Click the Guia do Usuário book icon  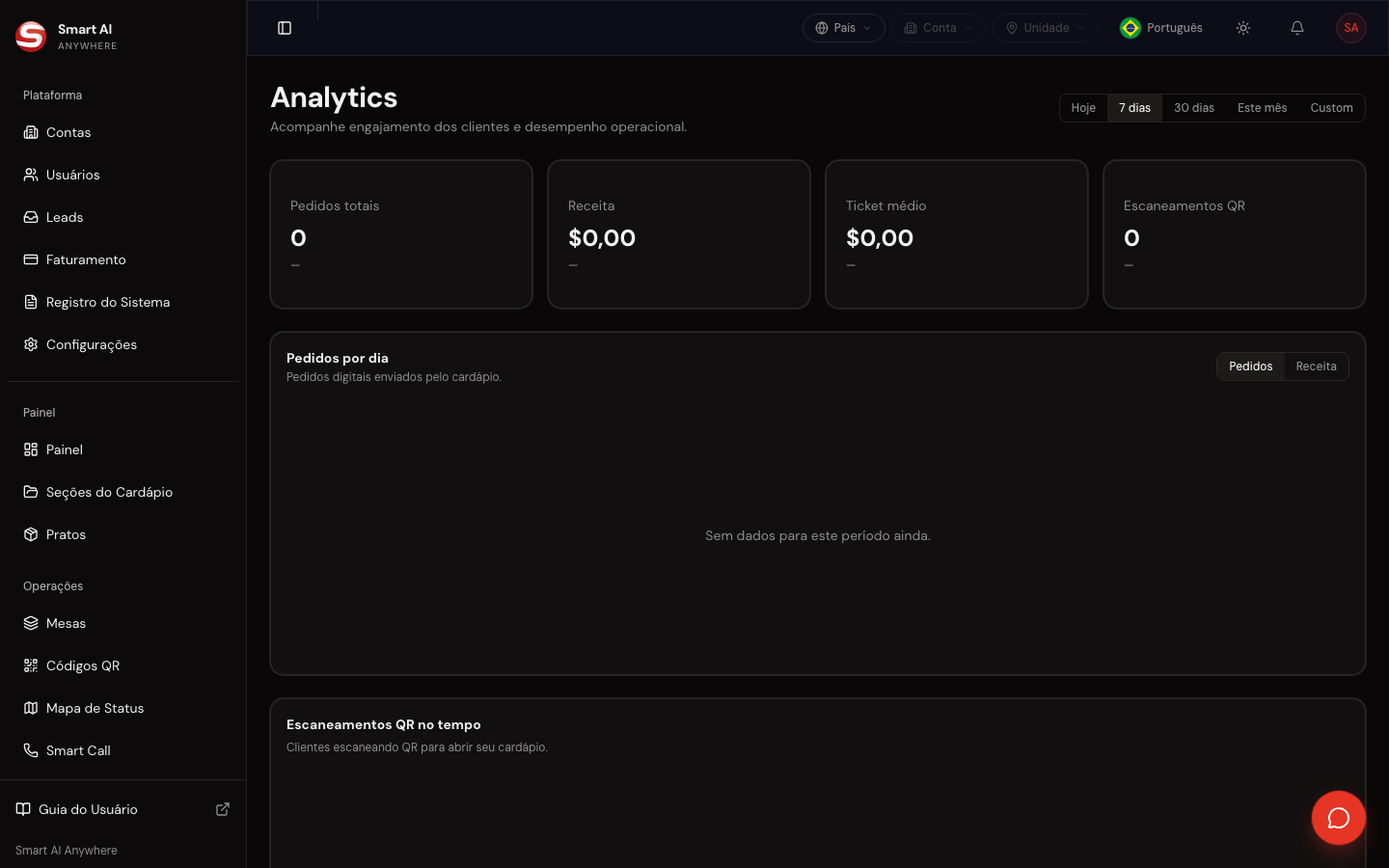point(23,809)
